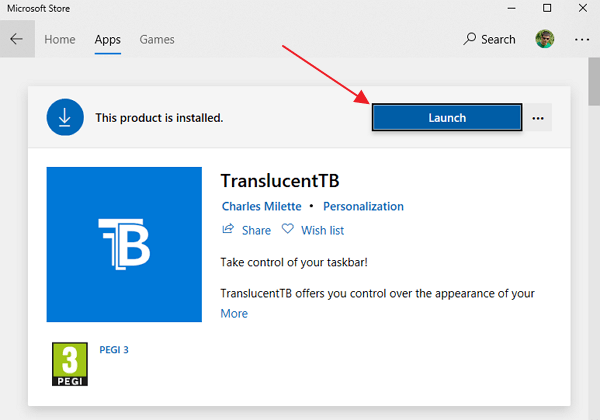
Task: Share this app
Action: point(246,230)
